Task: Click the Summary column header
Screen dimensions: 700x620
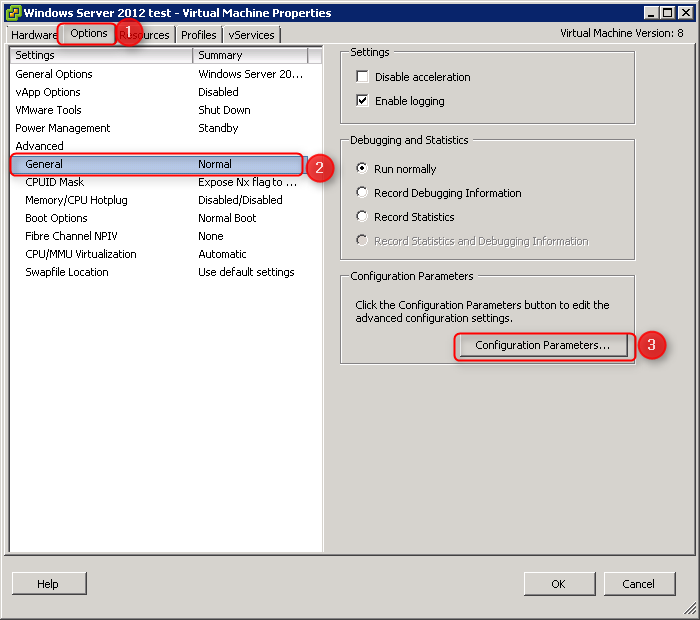Action: pos(250,55)
